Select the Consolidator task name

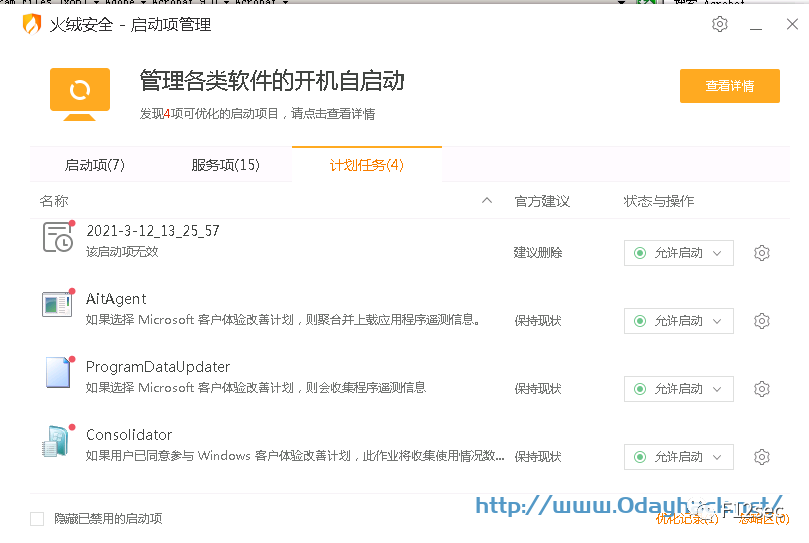tap(129, 435)
